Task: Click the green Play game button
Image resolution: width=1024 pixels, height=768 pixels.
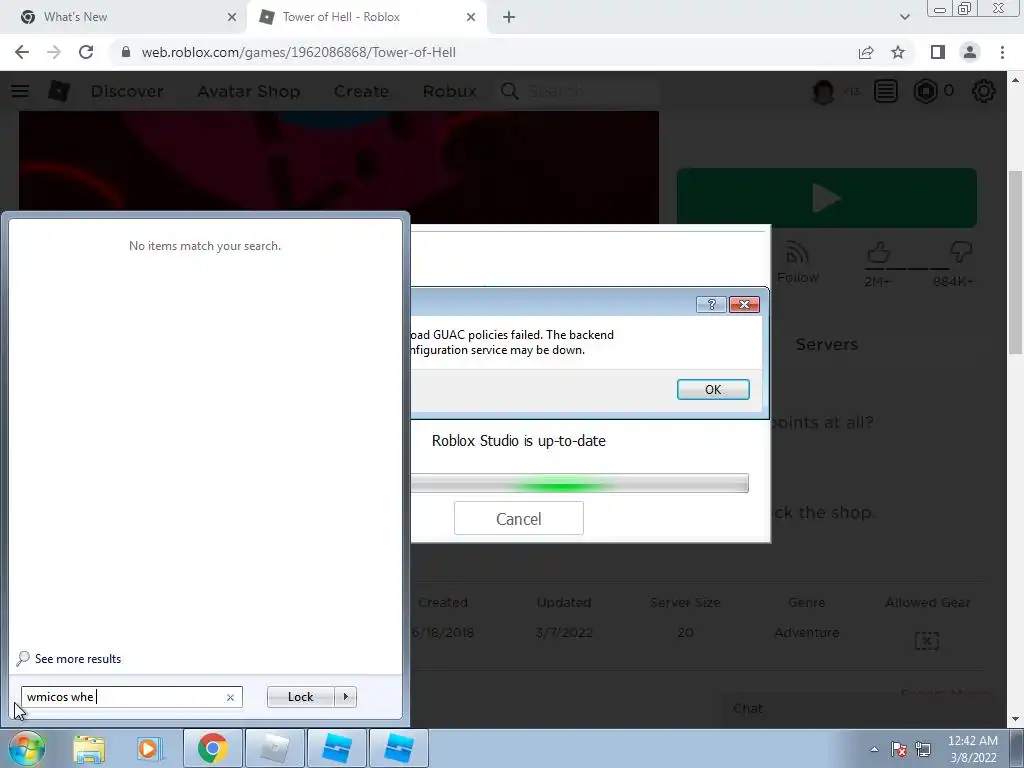Action: [827, 198]
